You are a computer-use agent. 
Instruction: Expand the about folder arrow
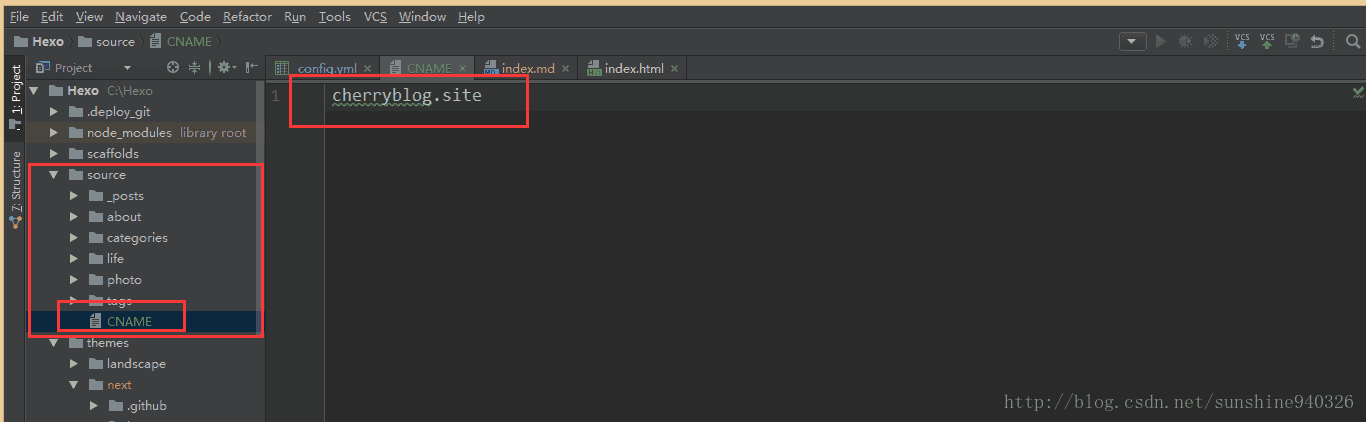pos(74,216)
